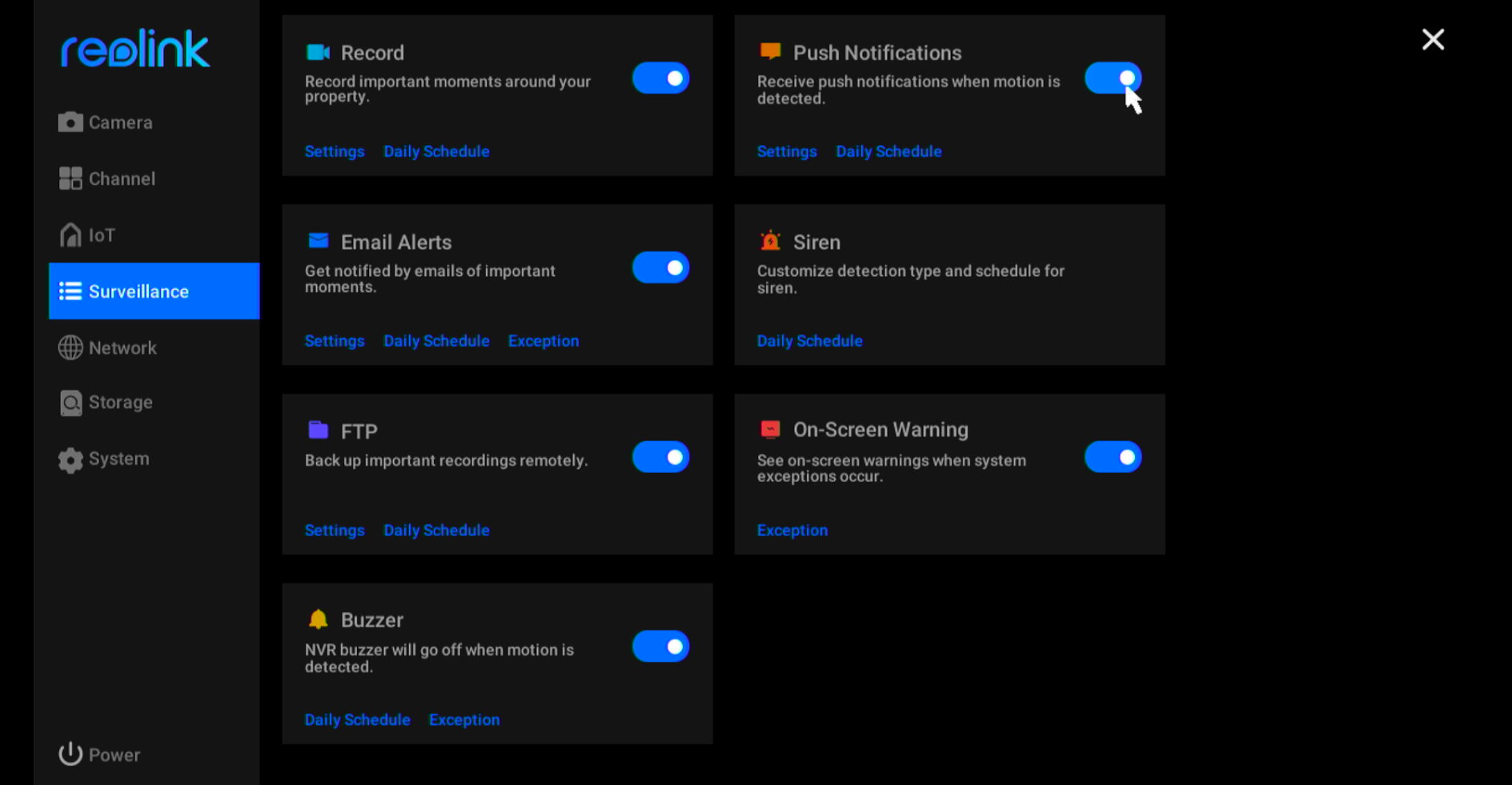The image size is (1512, 785).
Task: Toggle the Buzzer switch
Action: click(x=661, y=647)
